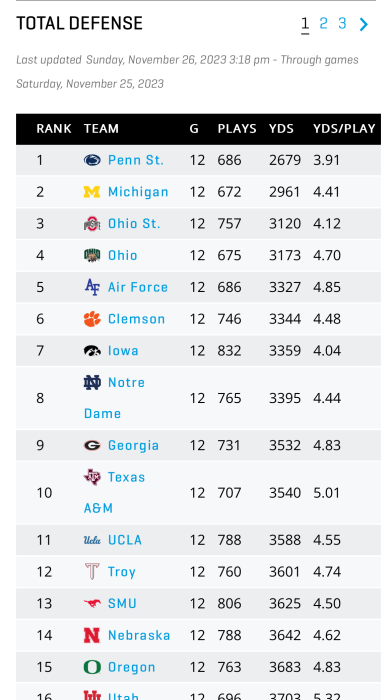
Task: Click the Georgia G logo
Action: point(92,446)
